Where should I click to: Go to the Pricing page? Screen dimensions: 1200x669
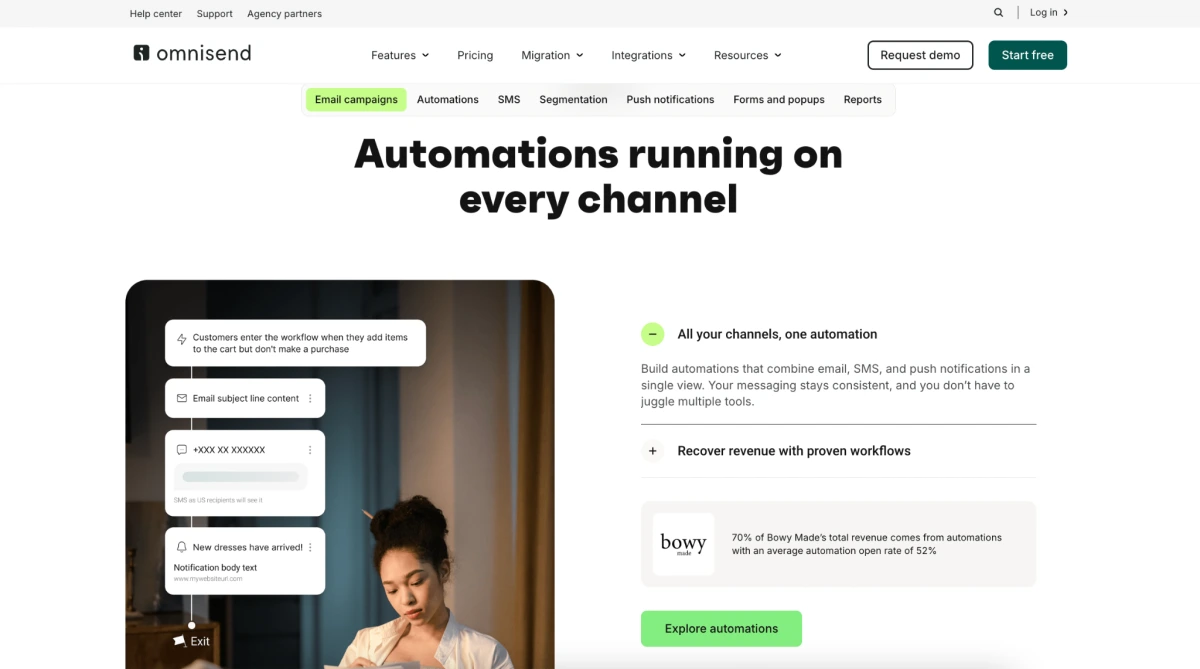[x=475, y=55]
